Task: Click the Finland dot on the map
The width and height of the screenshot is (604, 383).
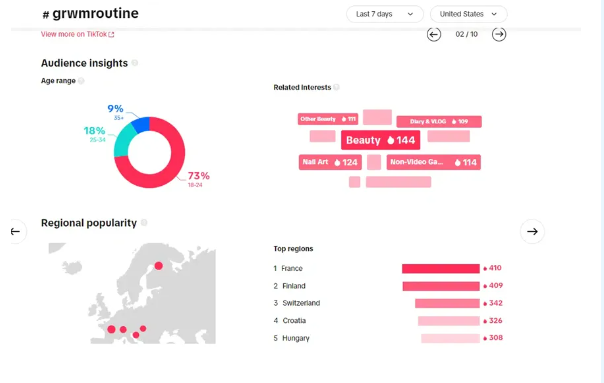Action: tap(158, 265)
